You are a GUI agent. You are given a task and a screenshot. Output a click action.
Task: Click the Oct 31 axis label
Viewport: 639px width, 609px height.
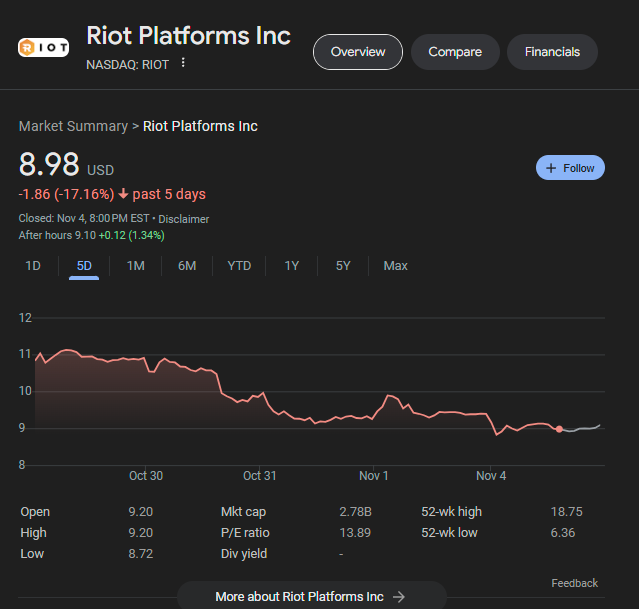coord(260,476)
